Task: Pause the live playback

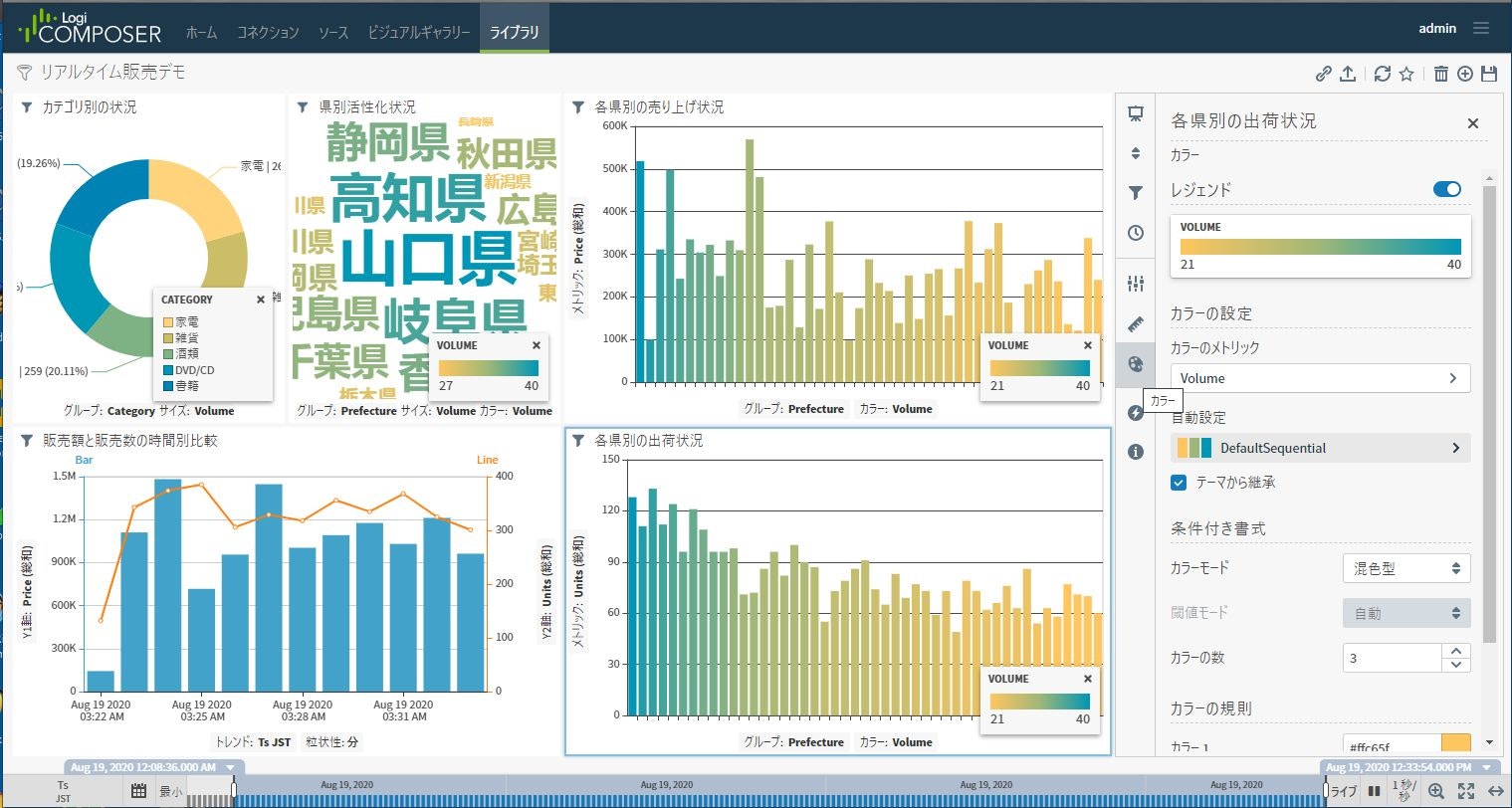Action: click(x=1375, y=791)
